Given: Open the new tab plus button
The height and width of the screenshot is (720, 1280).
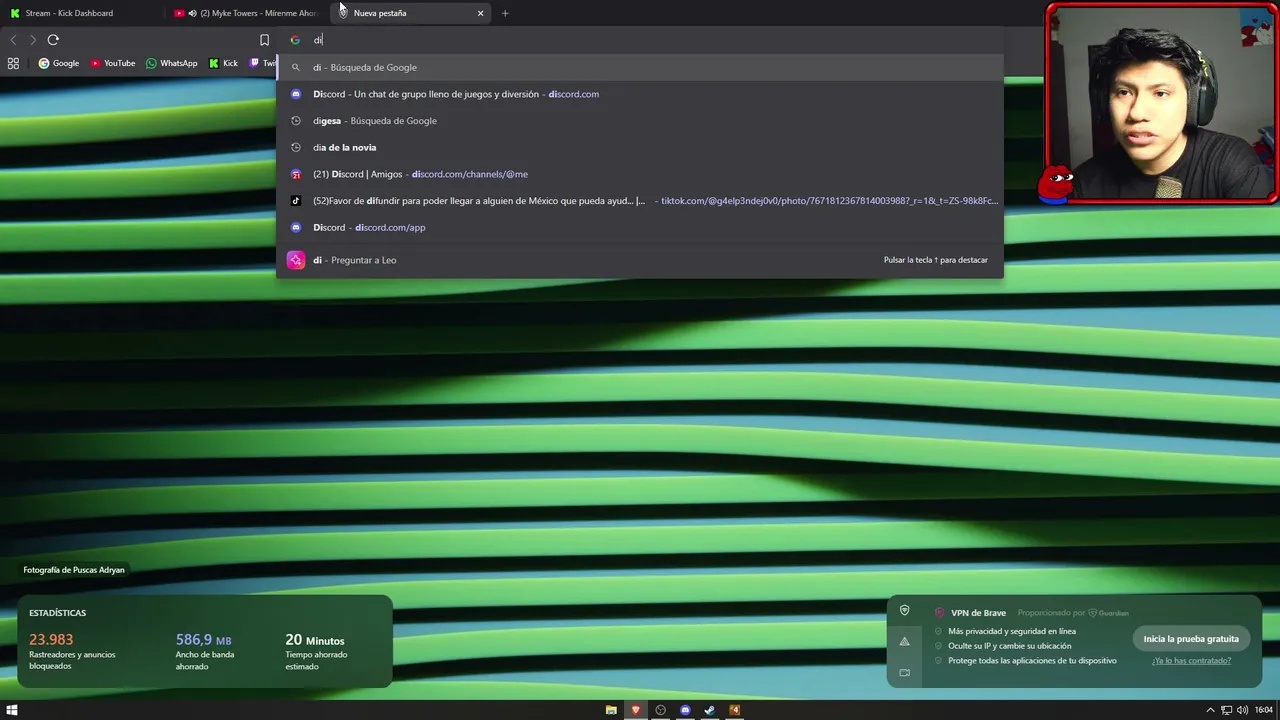Looking at the screenshot, I should pos(505,13).
